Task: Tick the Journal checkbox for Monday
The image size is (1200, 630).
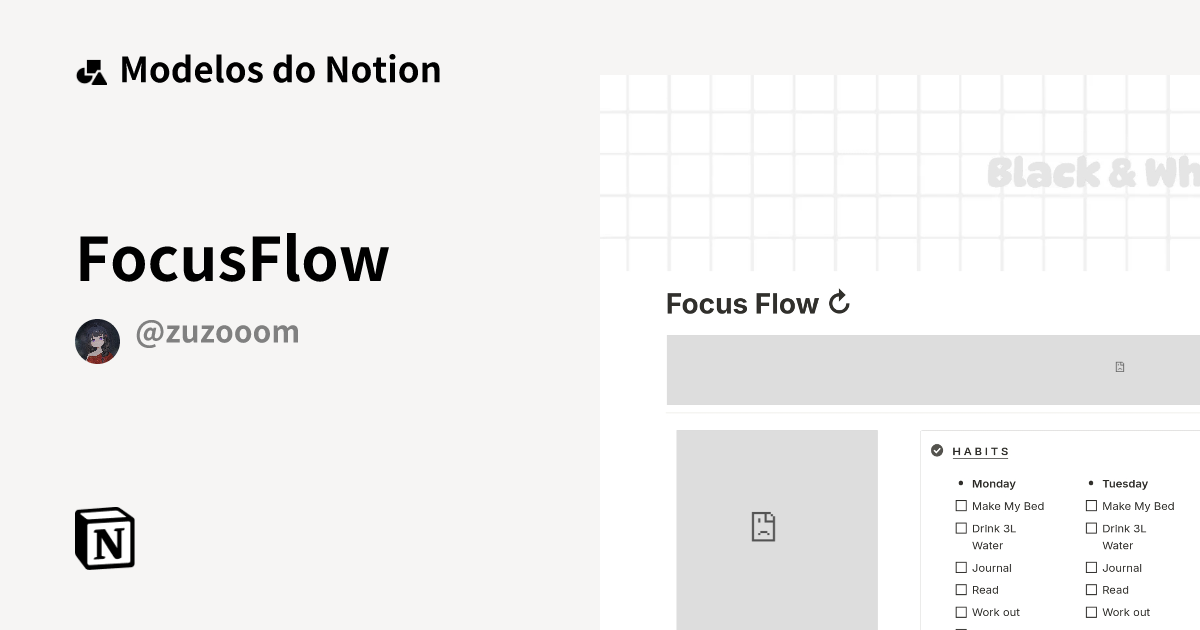Action: click(x=961, y=567)
